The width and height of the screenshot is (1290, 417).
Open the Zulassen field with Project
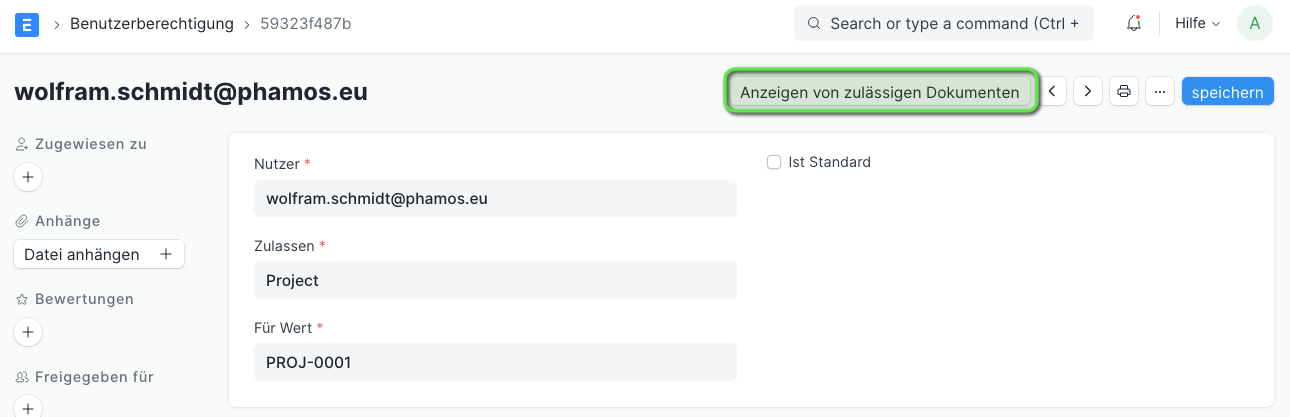495,280
